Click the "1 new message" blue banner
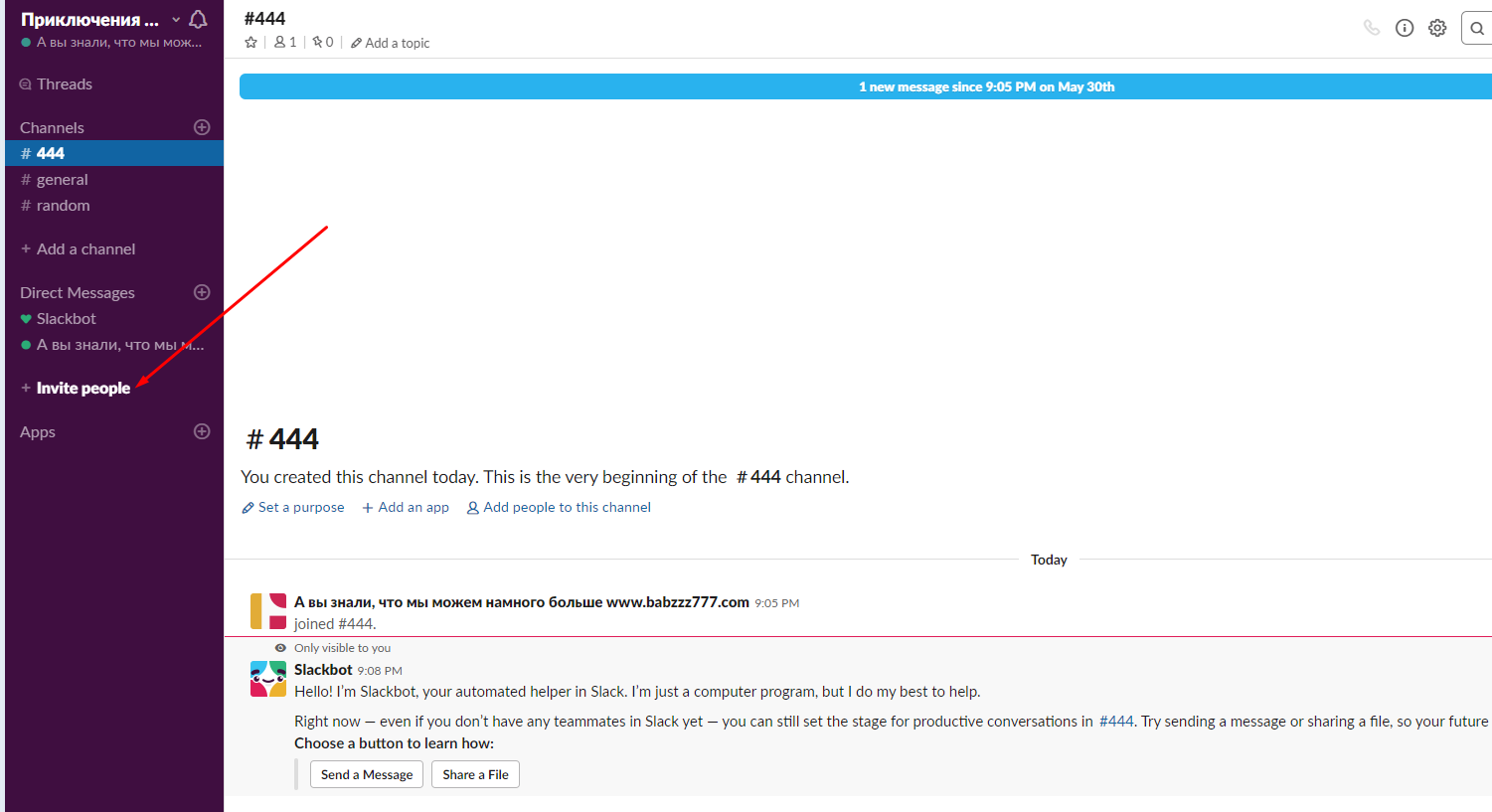The height and width of the screenshot is (812, 1492). [866, 86]
